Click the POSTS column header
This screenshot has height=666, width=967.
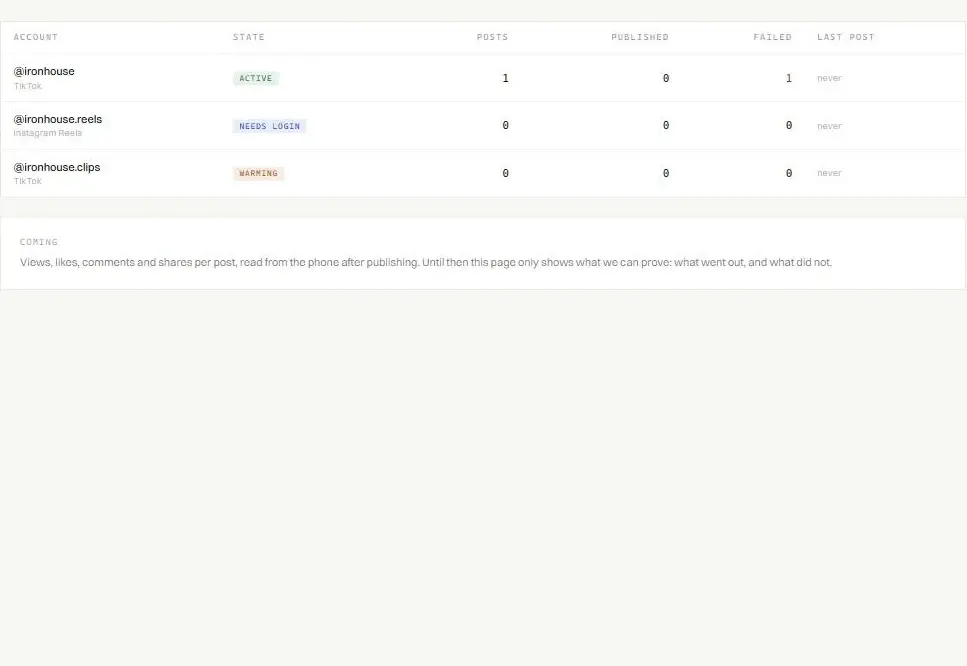[492, 37]
